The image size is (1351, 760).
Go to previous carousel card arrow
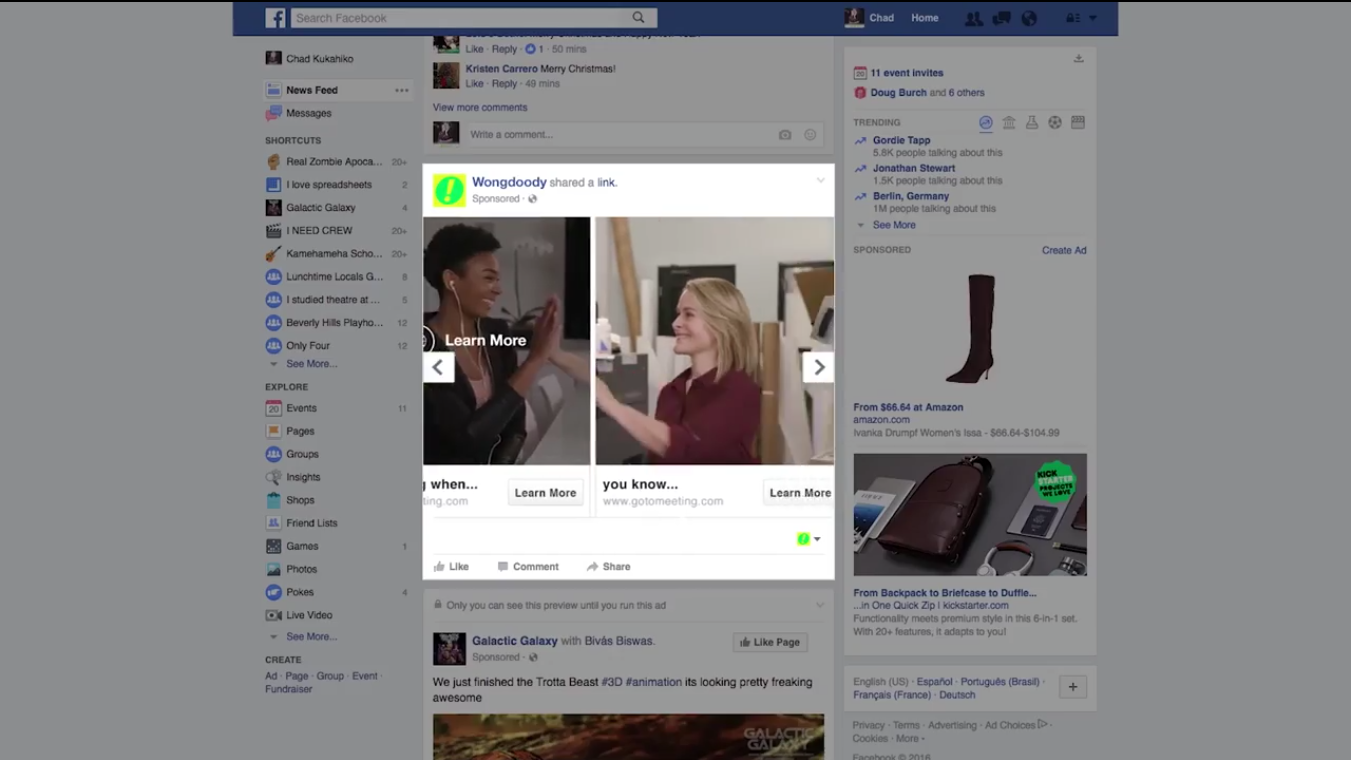[438, 367]
